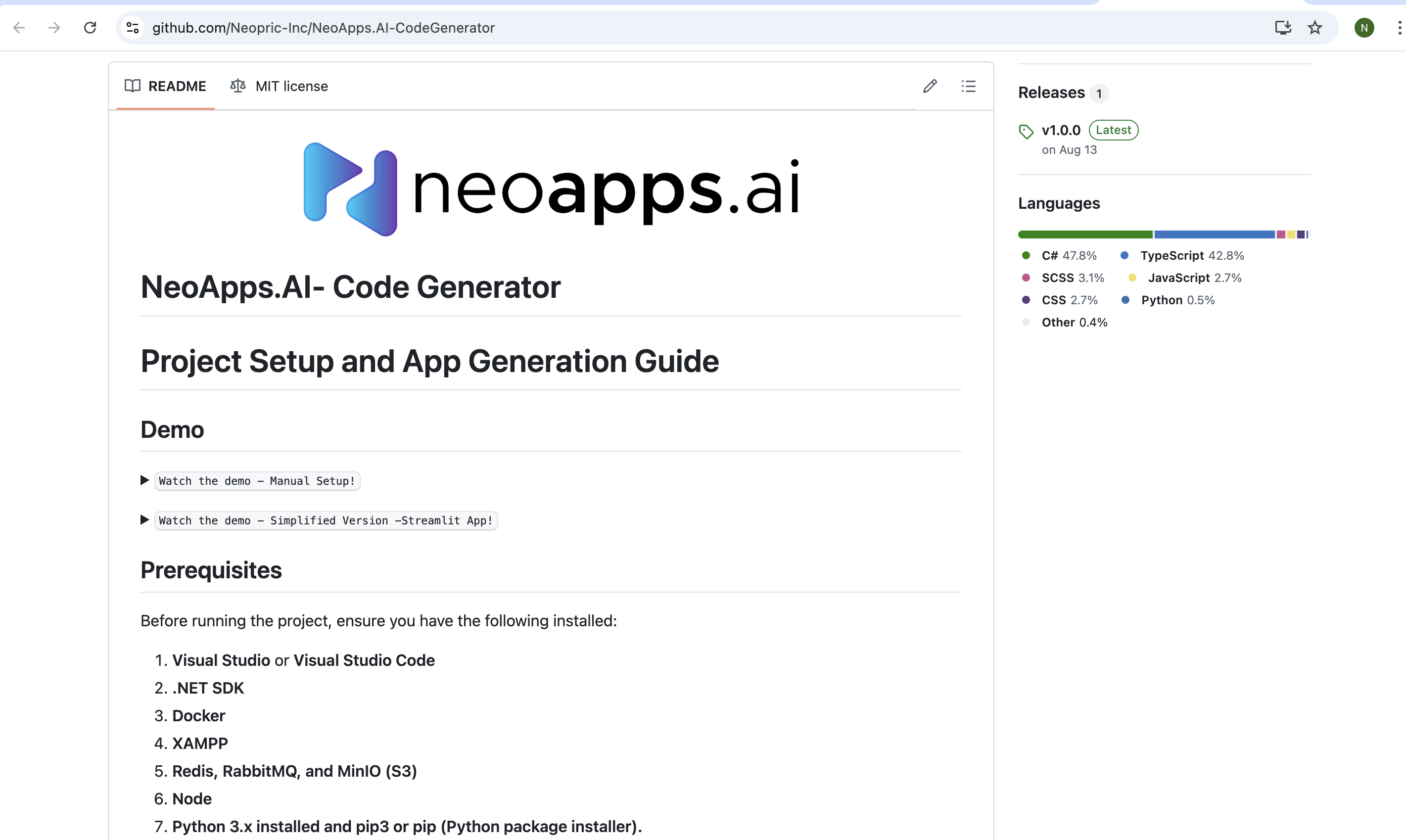The height and width of the screenshot is (840, 1406).
Task: Open the v1.0.0 release
Action: coord(1061,130)
